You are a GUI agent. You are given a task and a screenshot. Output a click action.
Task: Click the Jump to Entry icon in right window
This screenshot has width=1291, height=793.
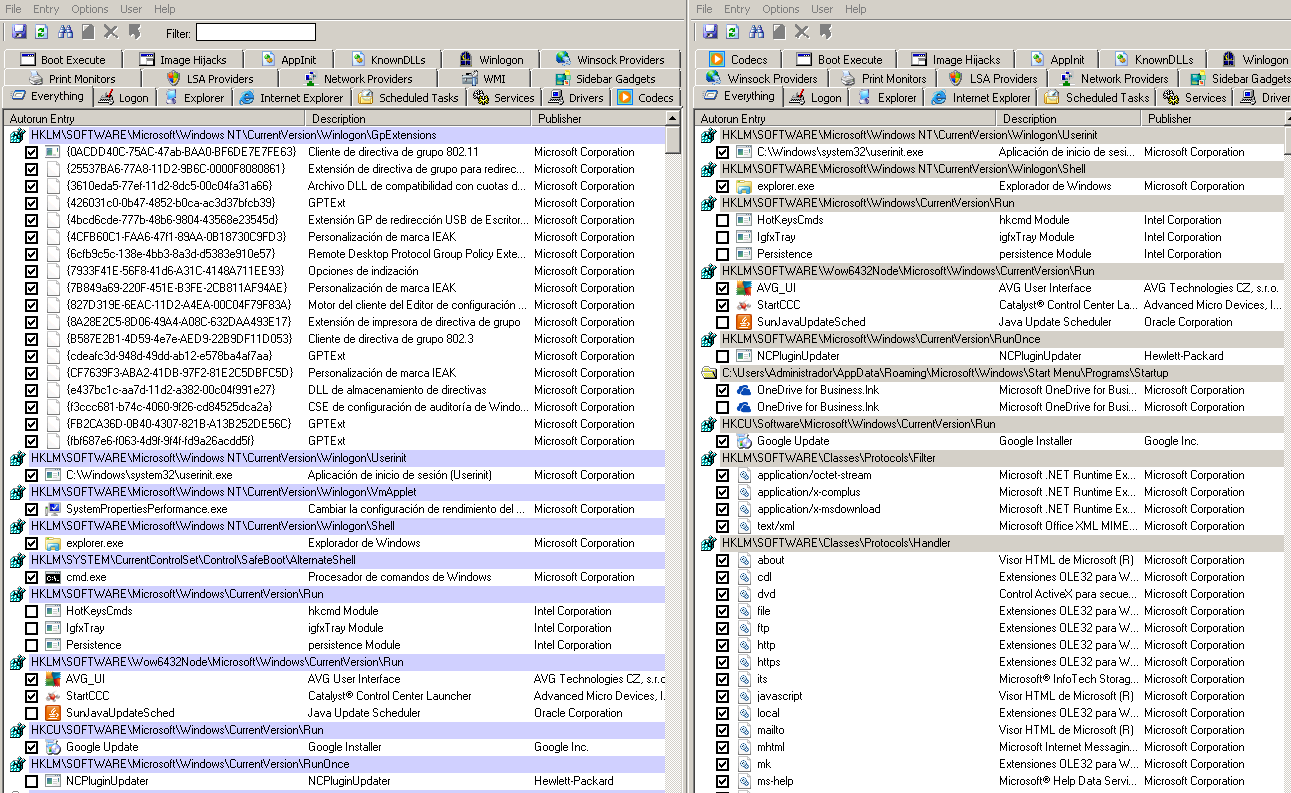(825, 33)
